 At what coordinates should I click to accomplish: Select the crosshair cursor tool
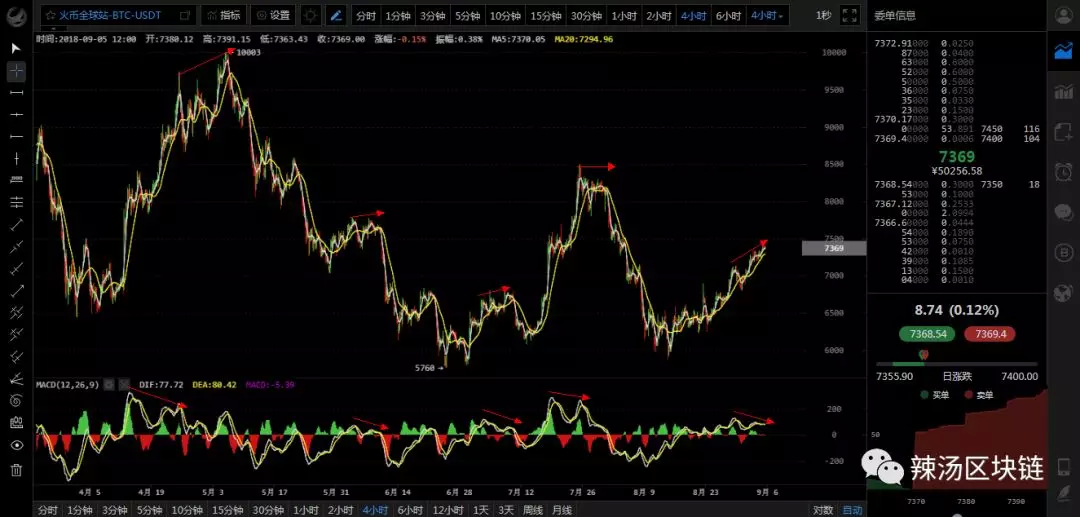pos(17,70)
